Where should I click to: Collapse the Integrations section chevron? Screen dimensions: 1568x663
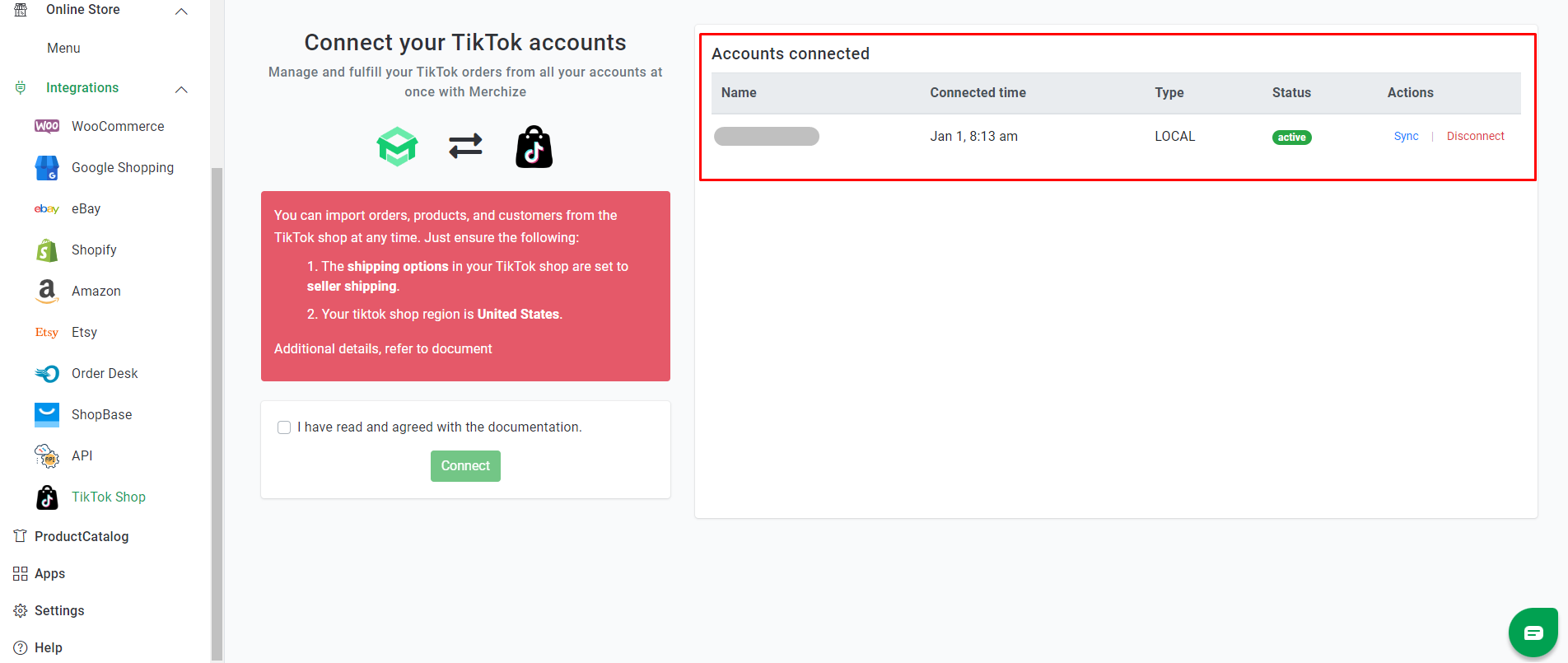click(x=182, y=89)
